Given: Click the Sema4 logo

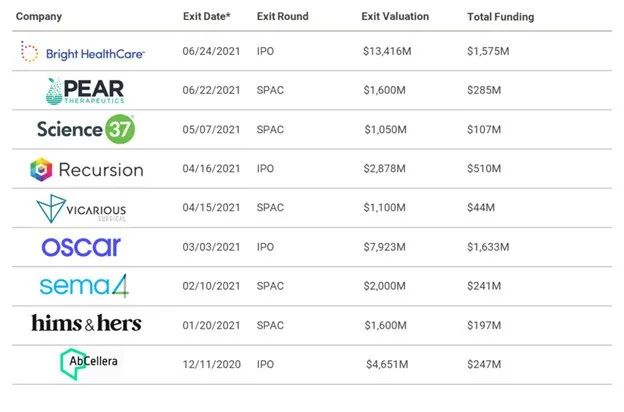Looking at the screenshot, I should point(84,286).
